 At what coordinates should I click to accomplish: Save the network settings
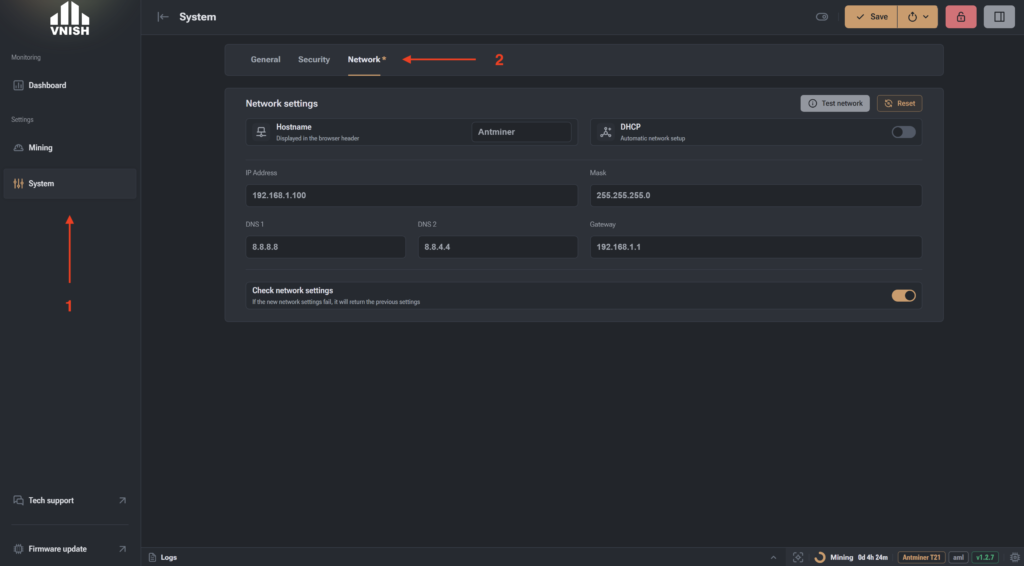(x=871, y=17)
